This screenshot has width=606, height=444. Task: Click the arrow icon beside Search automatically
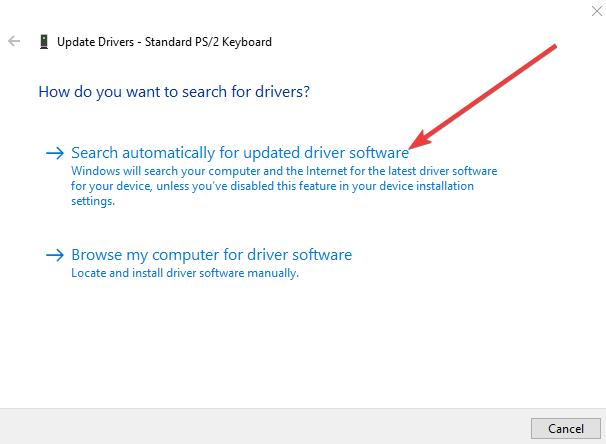(x=54, y=153)
